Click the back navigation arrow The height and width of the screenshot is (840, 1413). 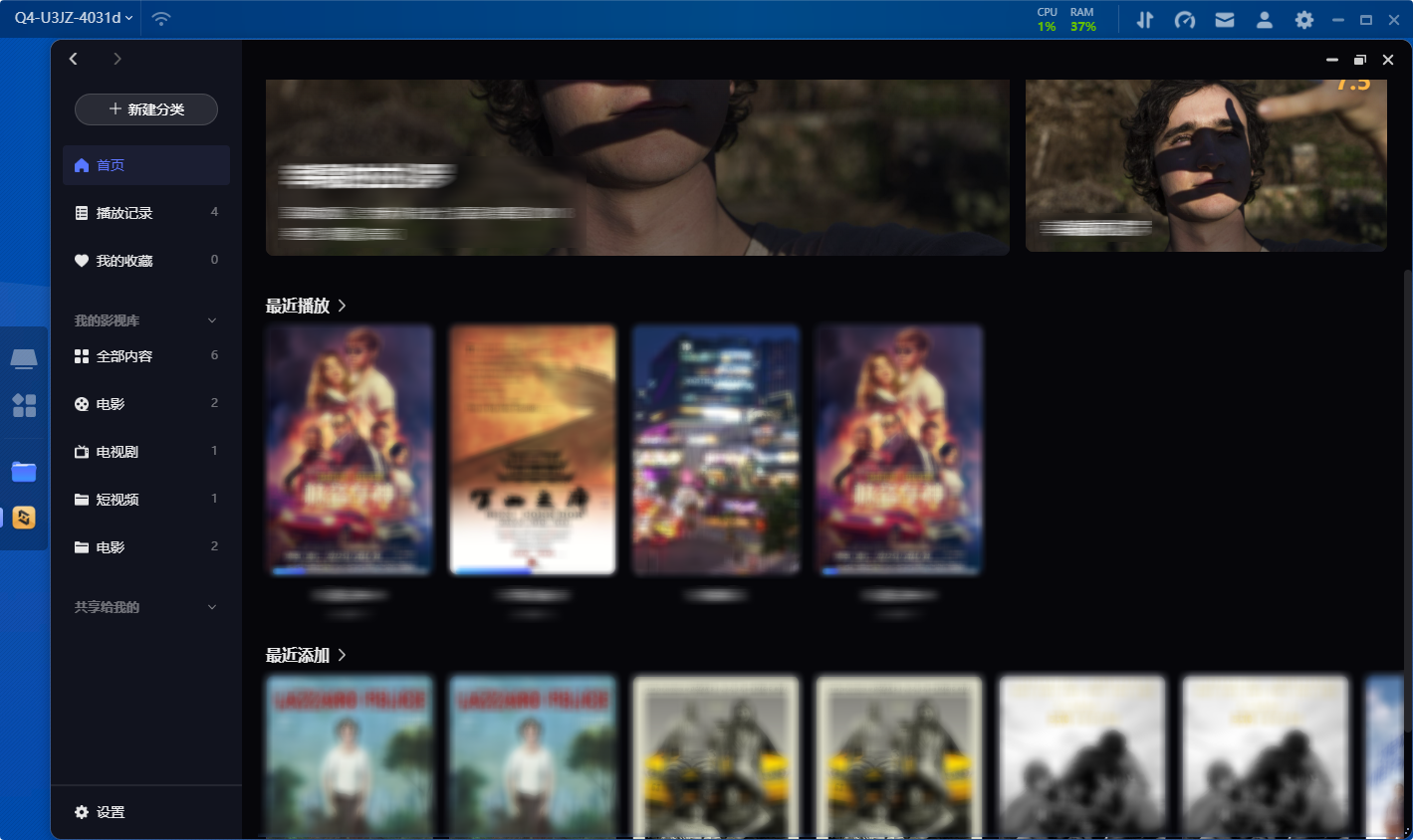coord(74,60)
